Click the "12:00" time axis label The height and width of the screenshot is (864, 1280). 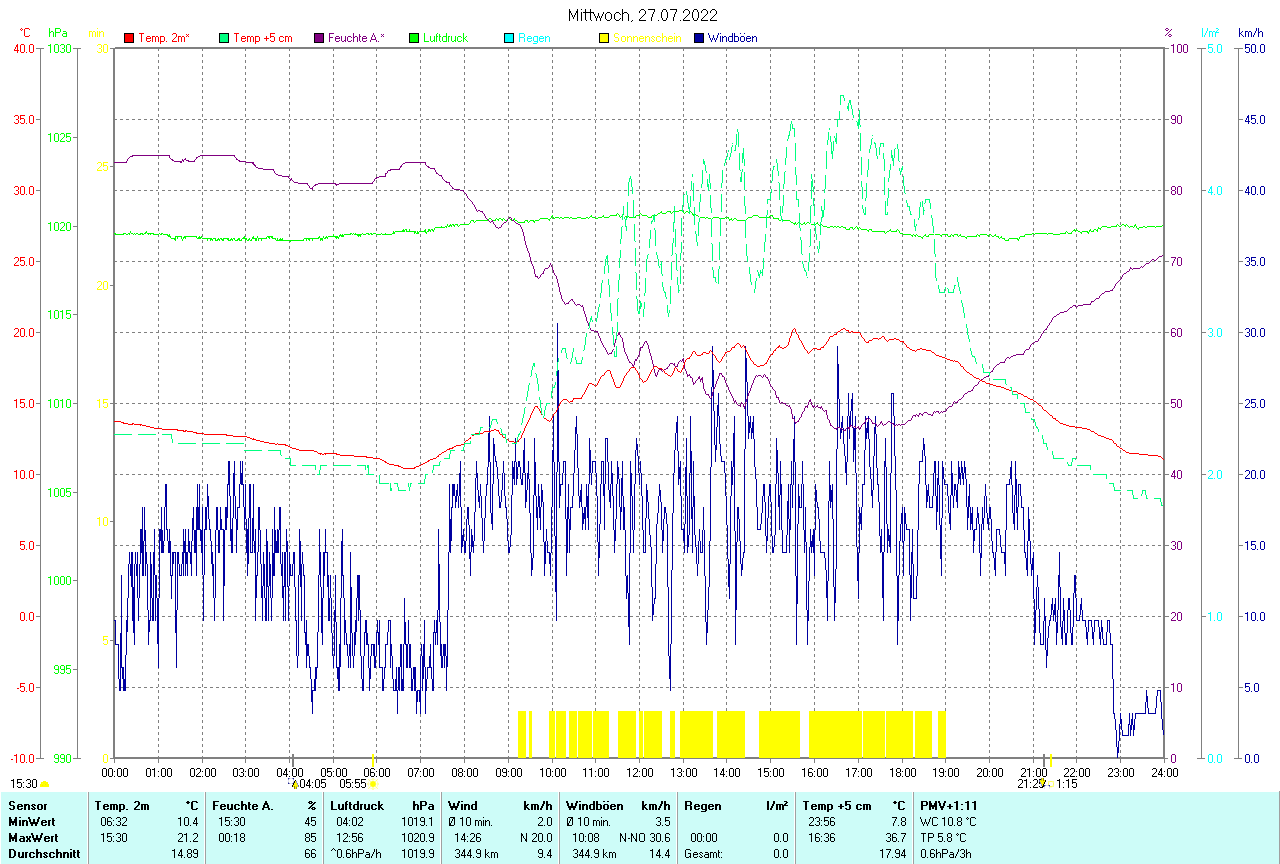pos(639,772)
